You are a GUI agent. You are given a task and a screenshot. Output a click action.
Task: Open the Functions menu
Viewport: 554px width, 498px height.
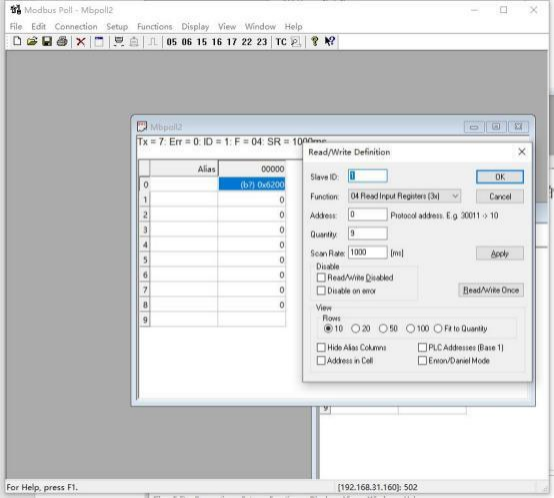pos(155,26)
